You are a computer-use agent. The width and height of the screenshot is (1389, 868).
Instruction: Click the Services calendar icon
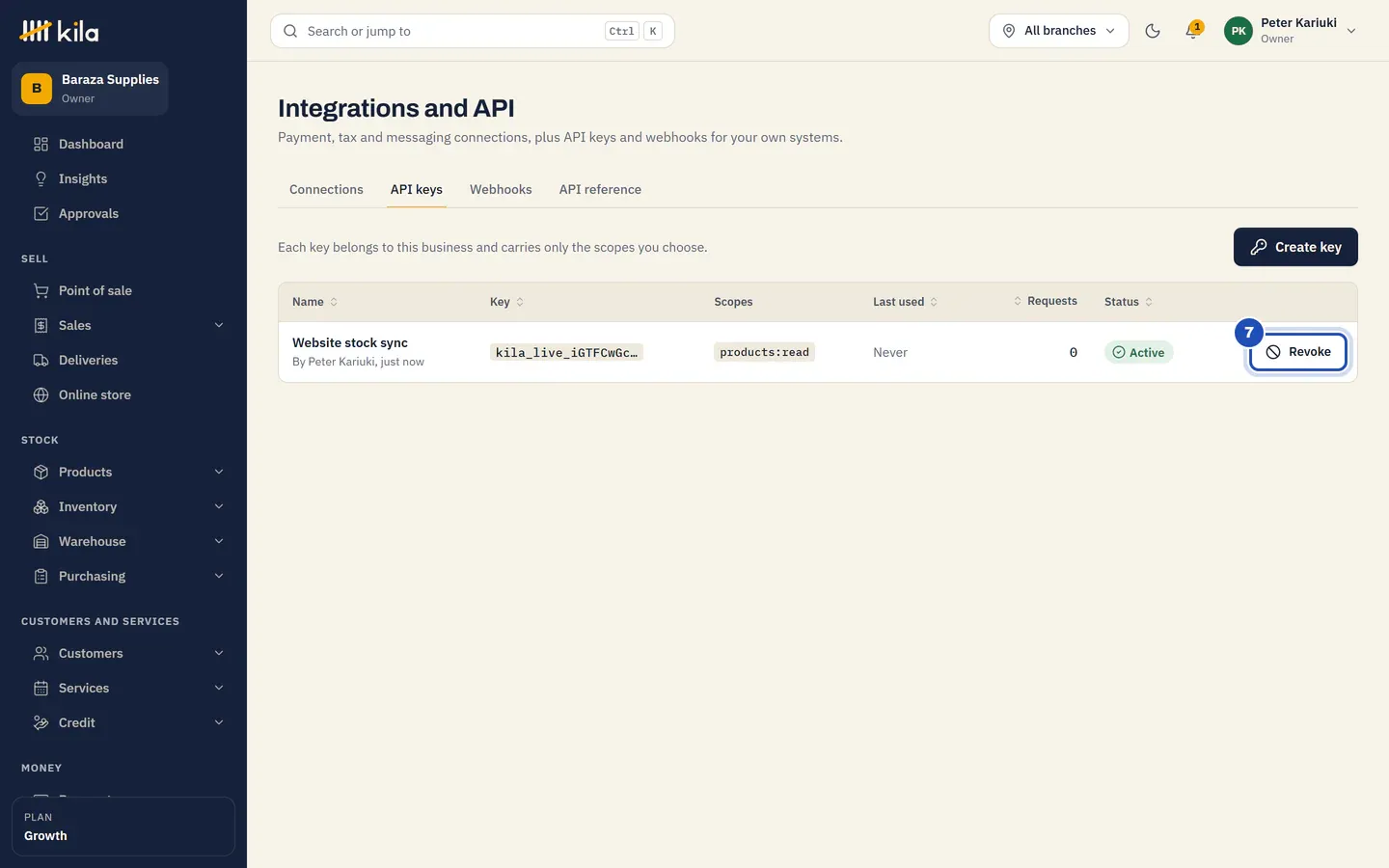(x=41, y=688)
